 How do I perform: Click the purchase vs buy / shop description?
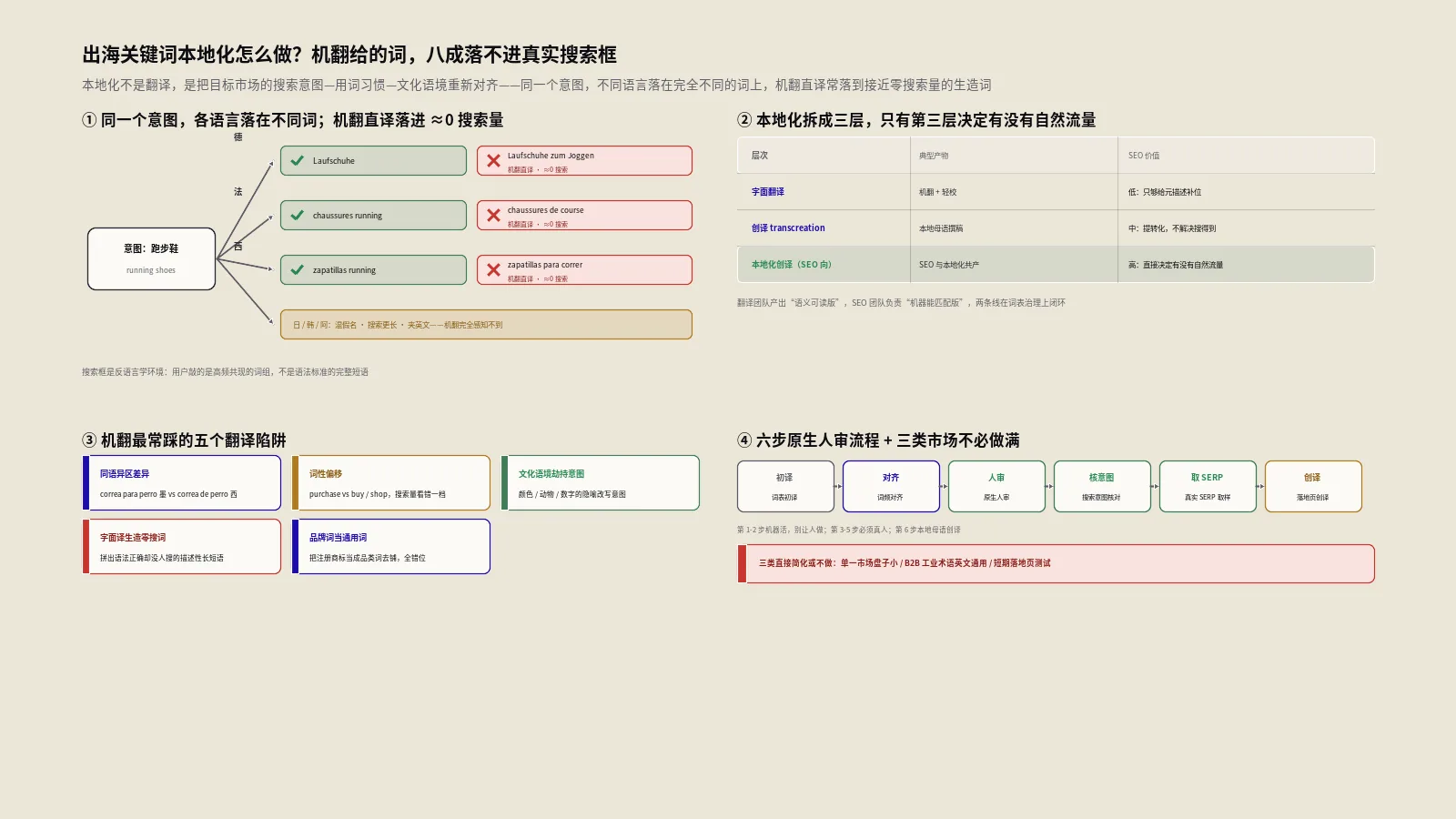point(378,494)
